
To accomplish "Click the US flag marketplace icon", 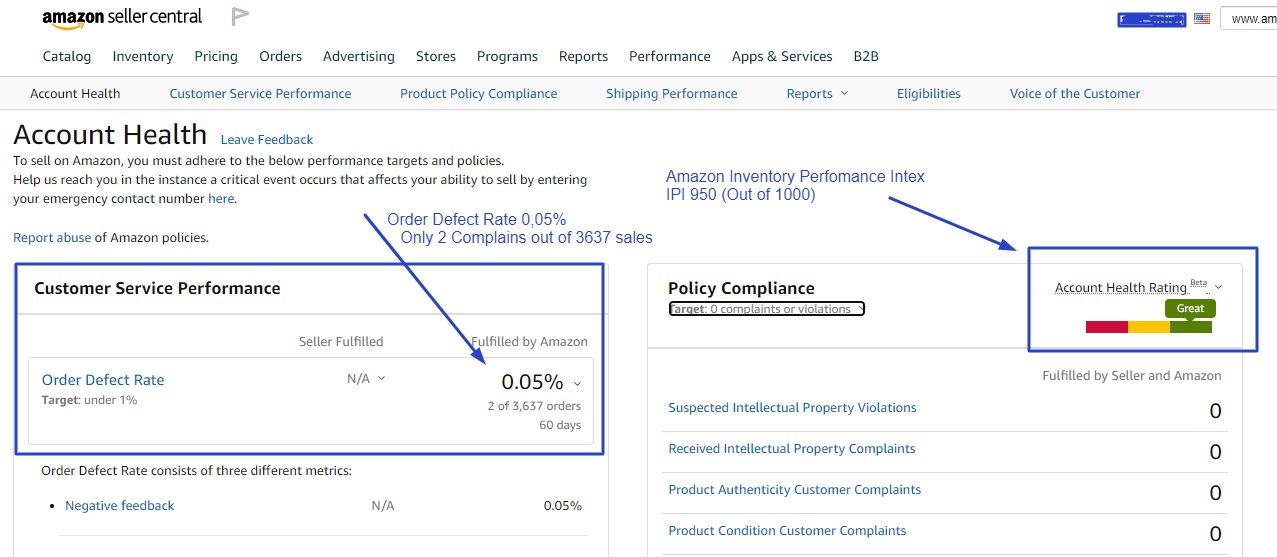I will point(1201,18).
